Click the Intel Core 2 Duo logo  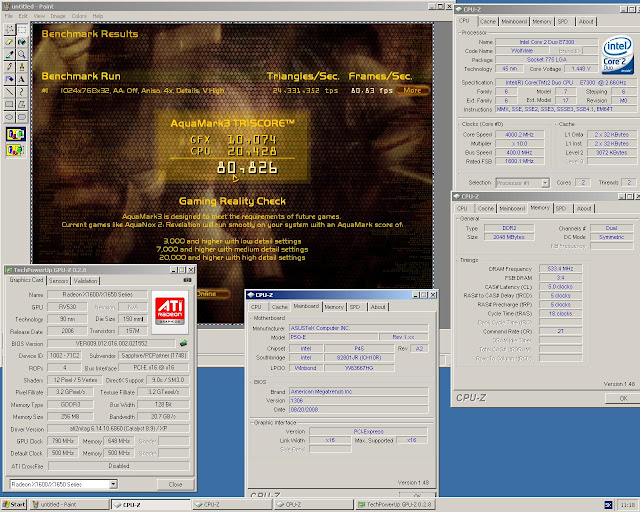[x=618, y=55]
